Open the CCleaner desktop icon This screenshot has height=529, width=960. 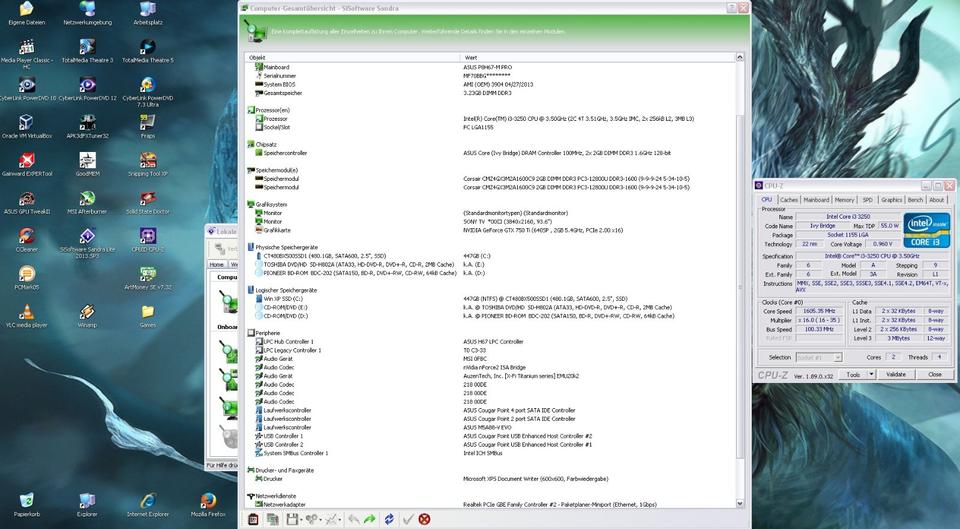(x=26, y=236)
